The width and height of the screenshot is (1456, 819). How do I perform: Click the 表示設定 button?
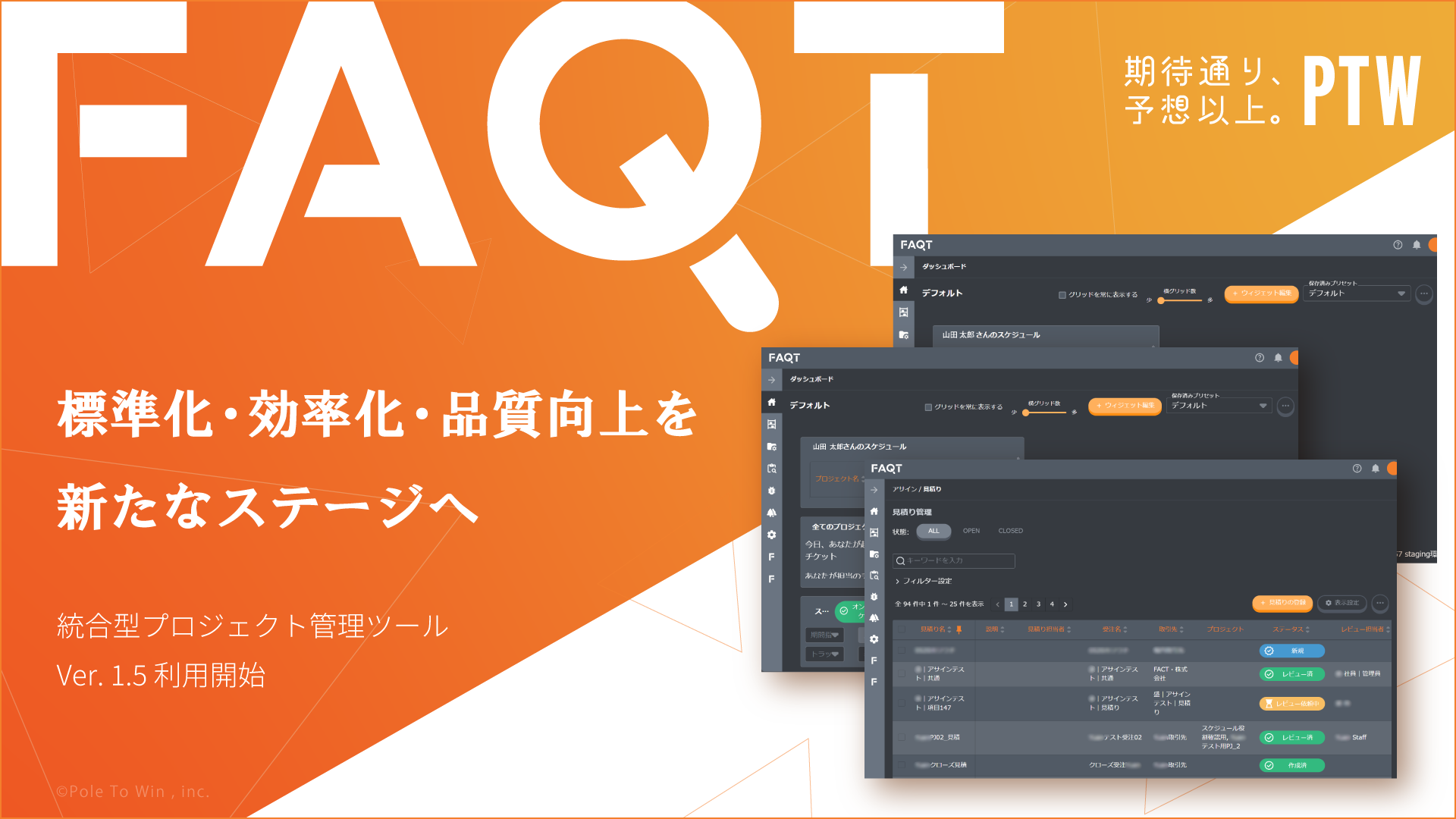click(x=1342, y=603)
